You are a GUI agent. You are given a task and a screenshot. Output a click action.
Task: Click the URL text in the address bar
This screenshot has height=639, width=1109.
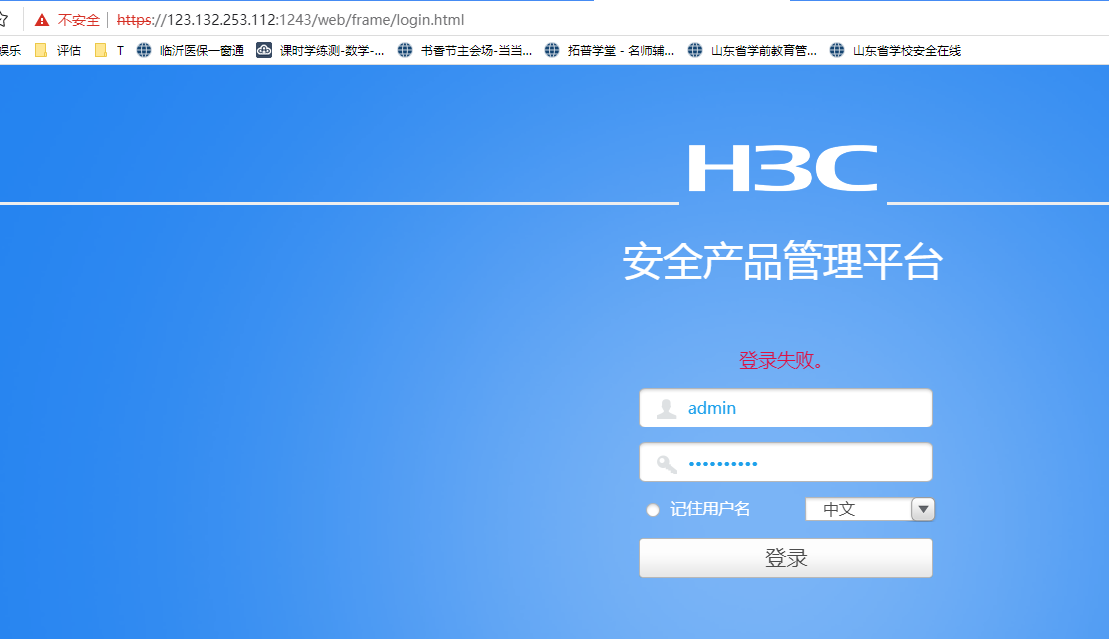tap(290, 20)
